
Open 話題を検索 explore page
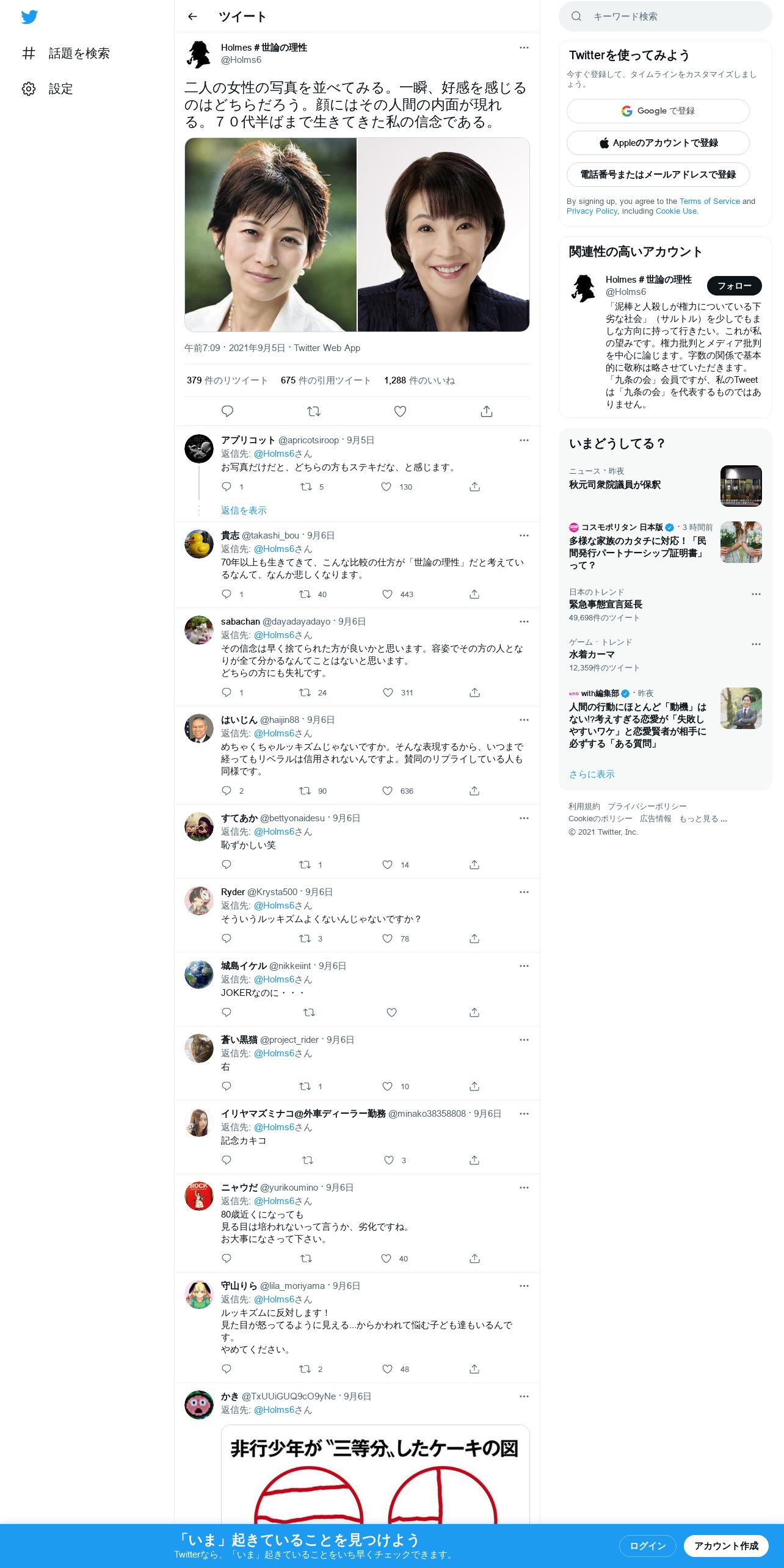pyautogui.click(x=65, y=53)
